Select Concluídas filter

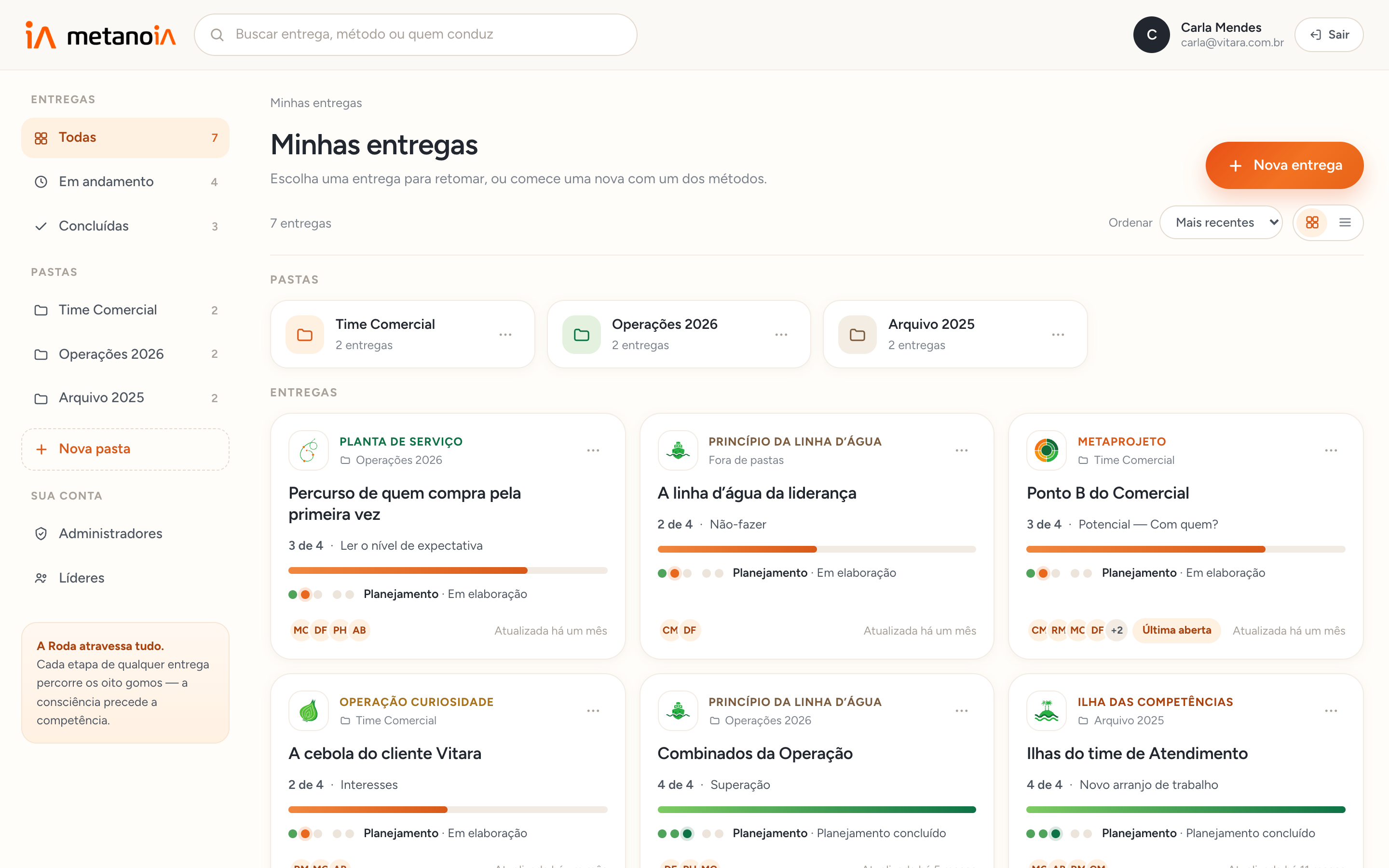125,226
